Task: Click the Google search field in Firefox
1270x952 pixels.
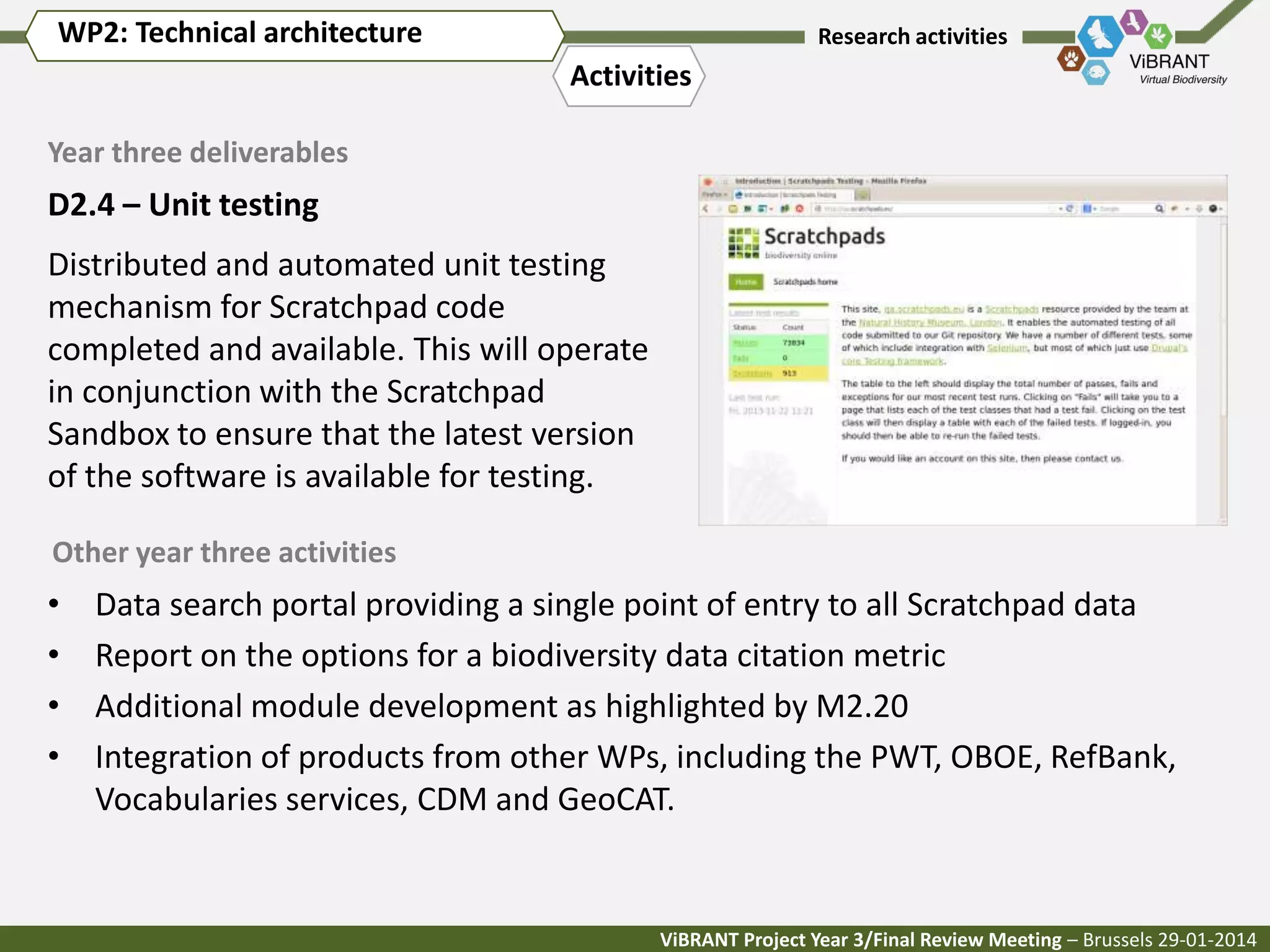Action: (x=1122, y=209)
